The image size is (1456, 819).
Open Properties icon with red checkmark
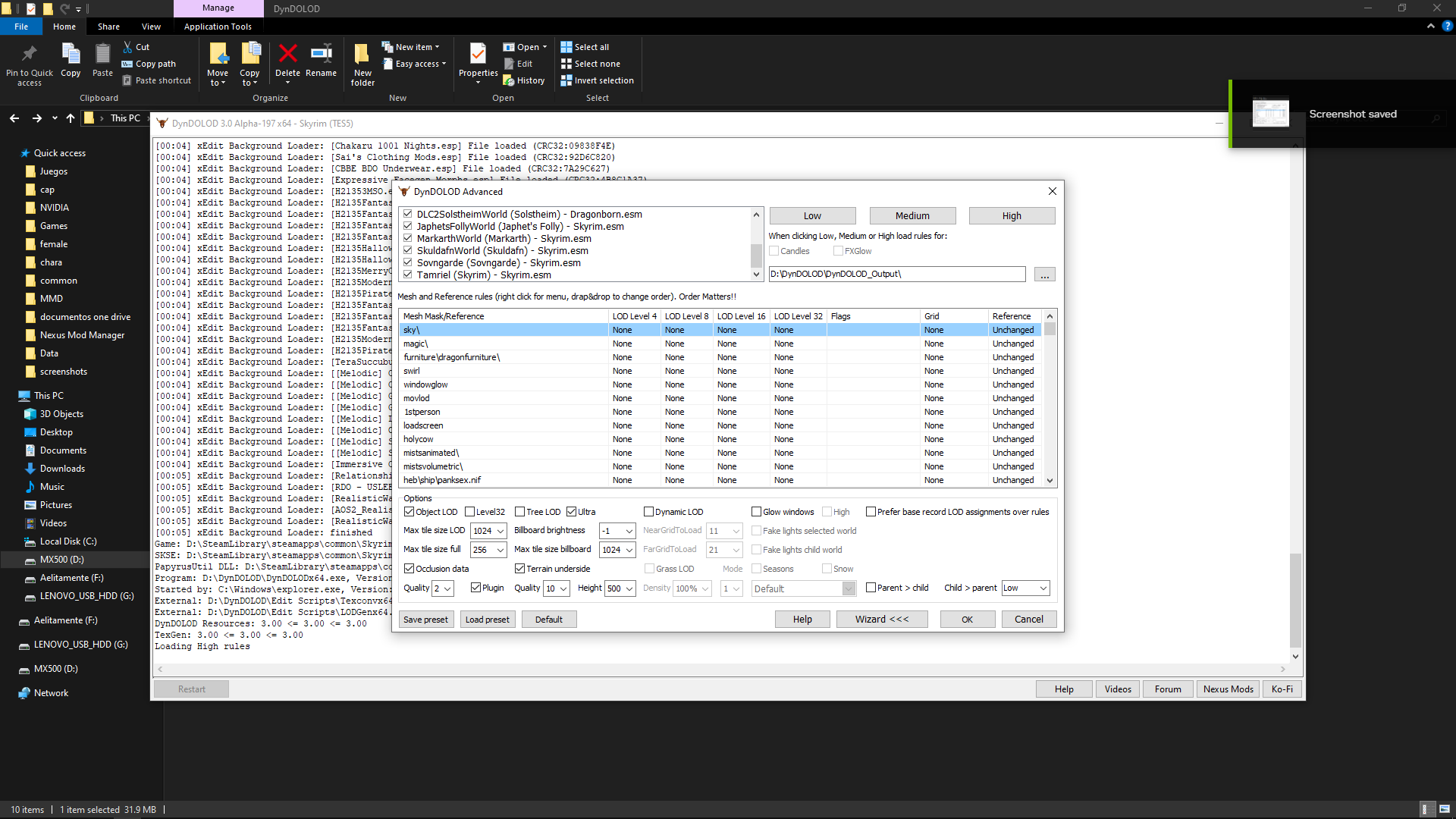click(x=478, y=54)
